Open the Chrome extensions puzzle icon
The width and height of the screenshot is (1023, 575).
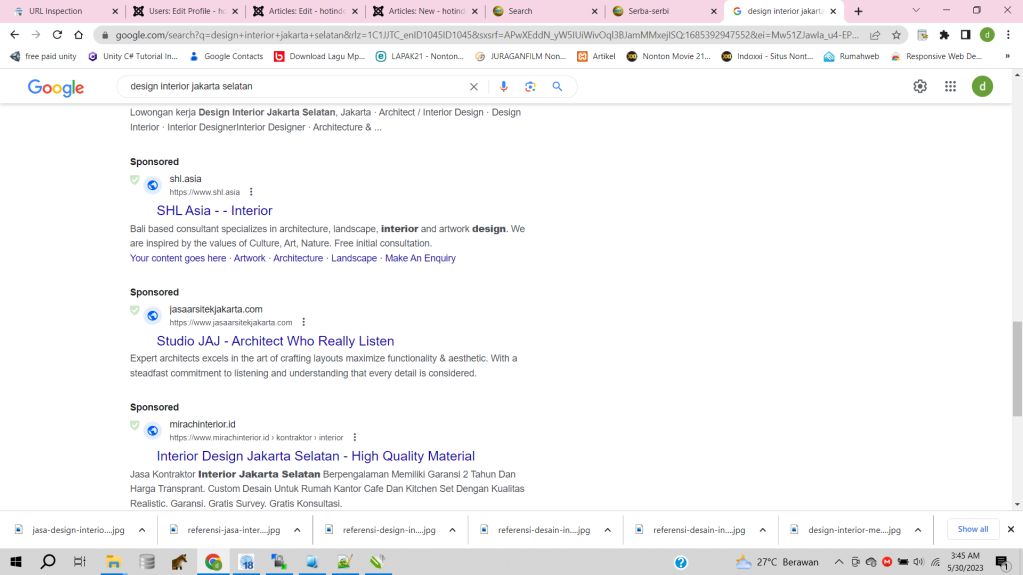pyautogui.click(x=944, y=35)
